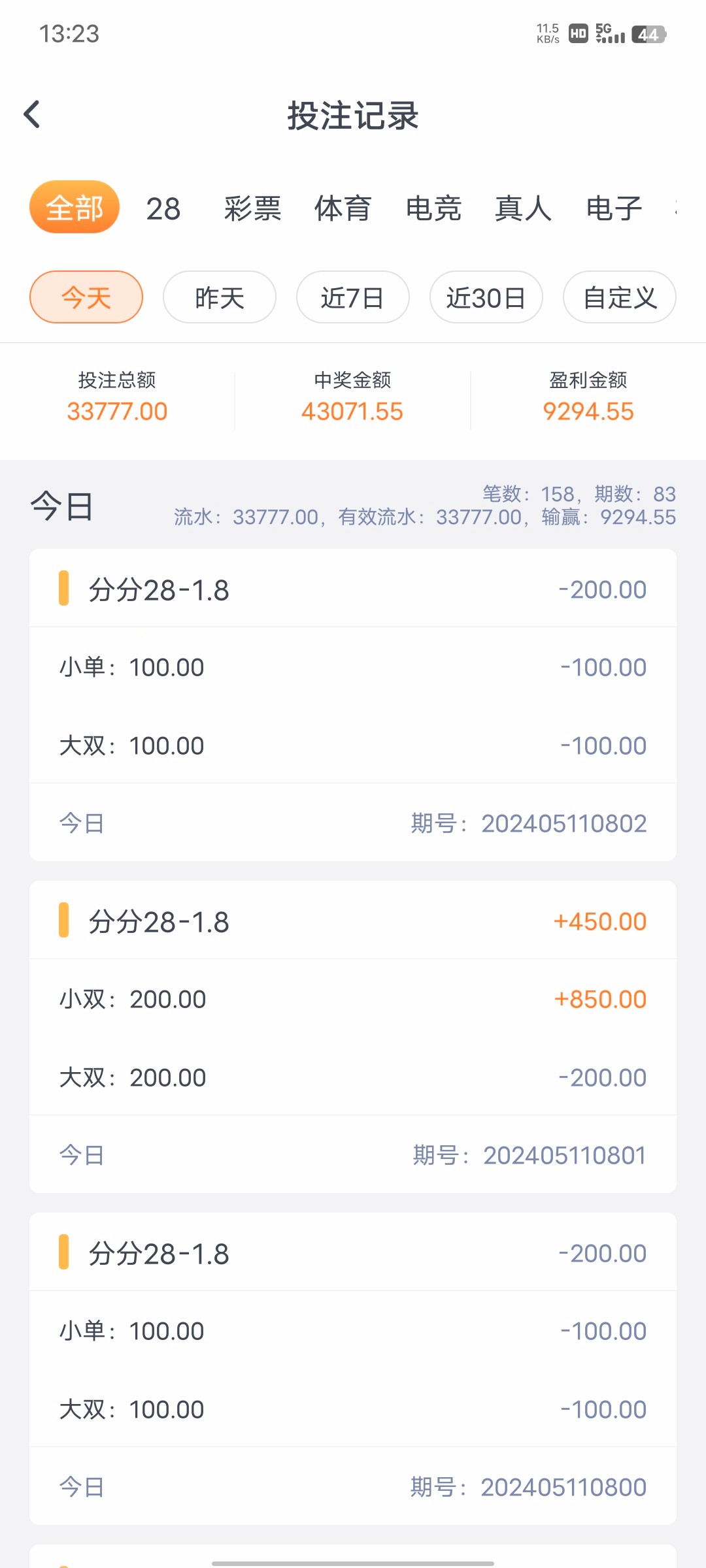This screenshot has height=1568, width=706.
Task: Open the 自定义 custom date filter
Action: pos(620,297)
